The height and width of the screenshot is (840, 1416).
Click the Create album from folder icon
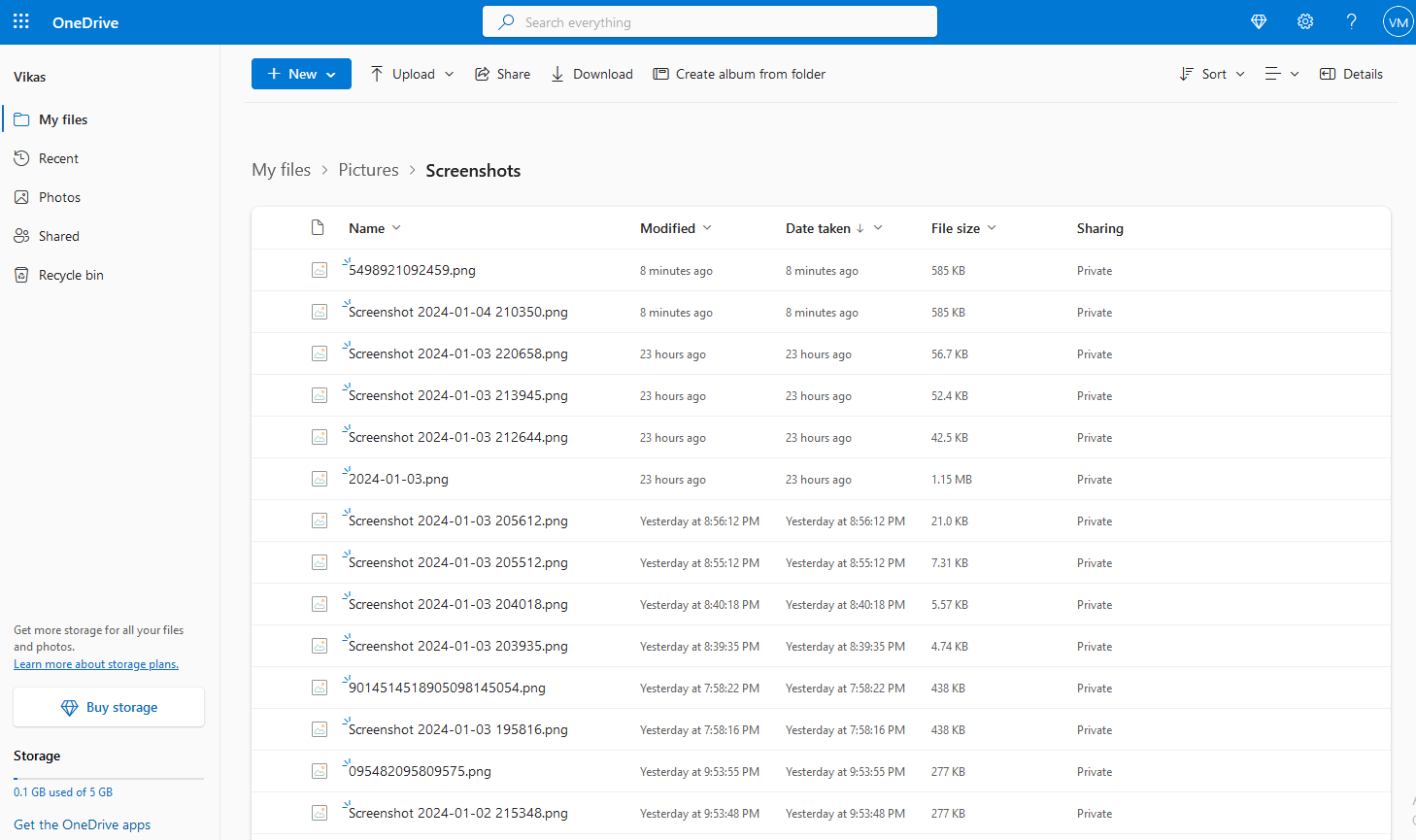pos(661,73)
